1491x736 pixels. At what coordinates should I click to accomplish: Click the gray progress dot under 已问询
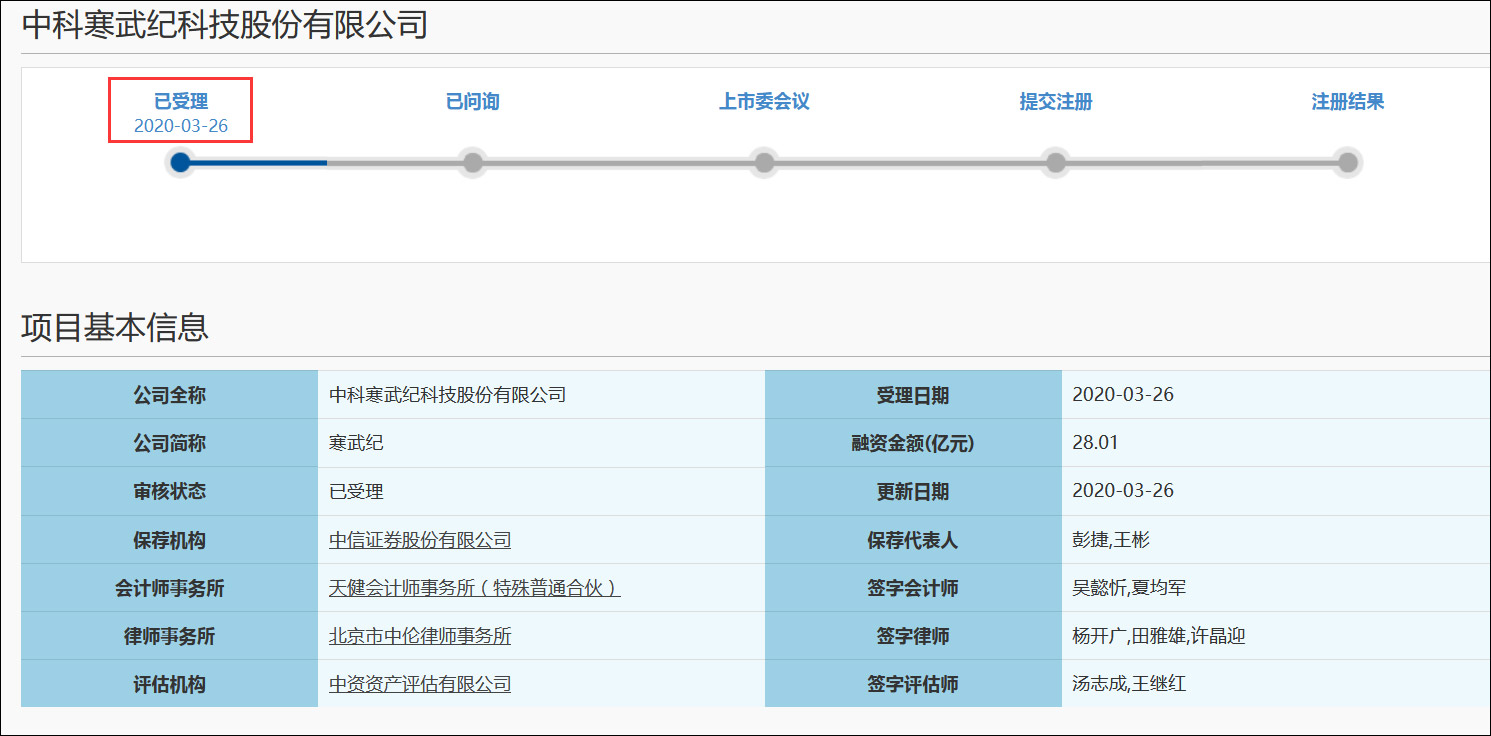pyautogui.click(x=473, y=162)
